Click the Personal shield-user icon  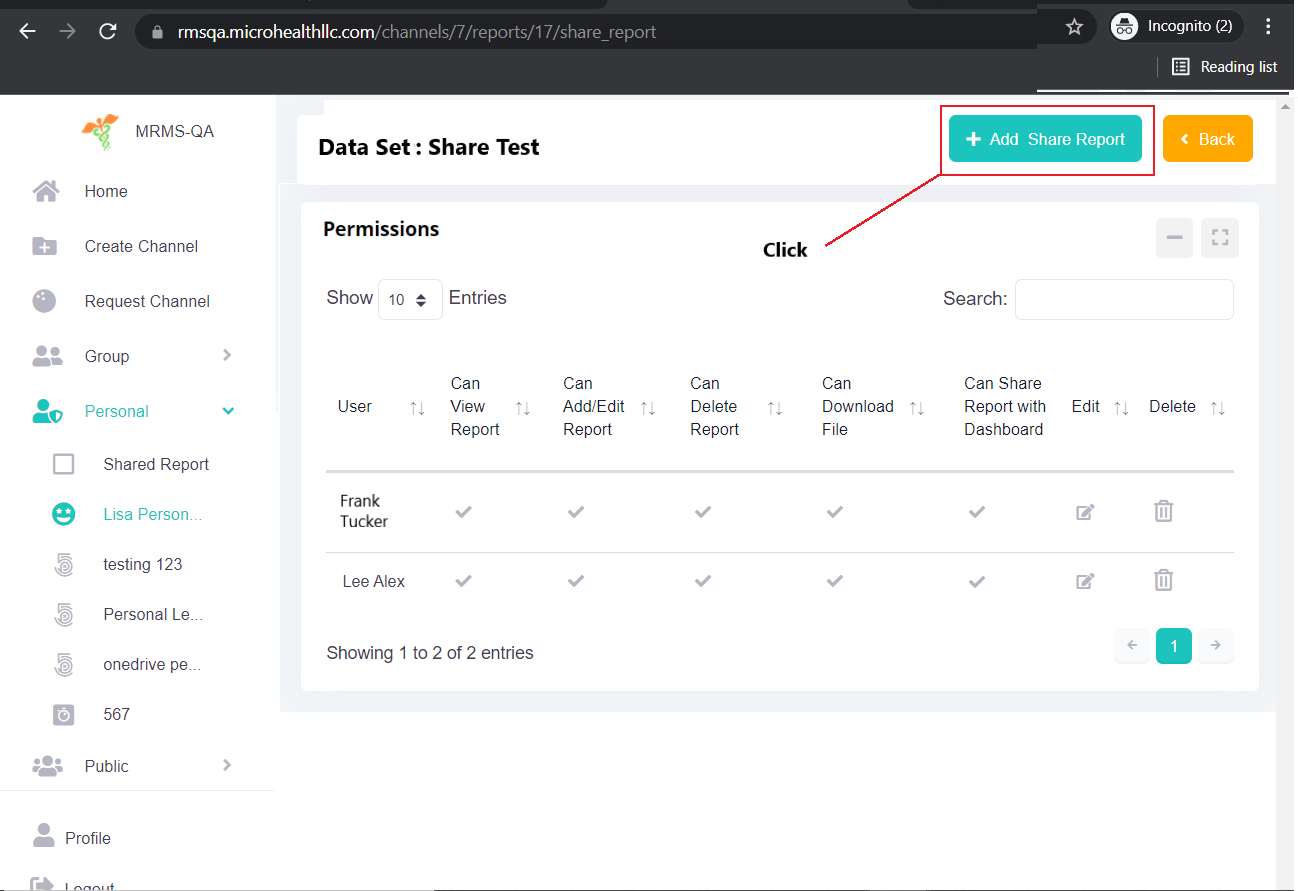[47, 411]
